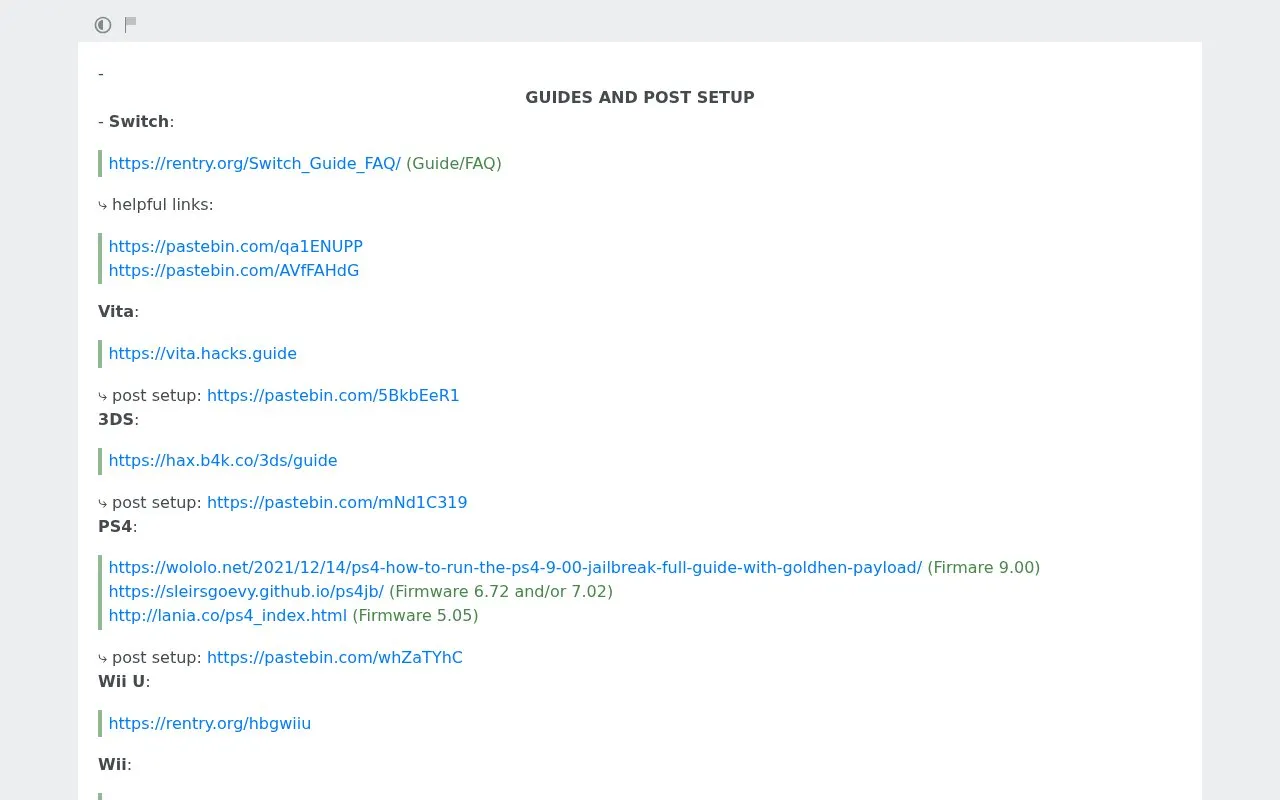Image resolution: width=1280 pixels, height=800 pixels.
Task: Open pastebin link AVfFAHdG
Action: pos(233,270)
